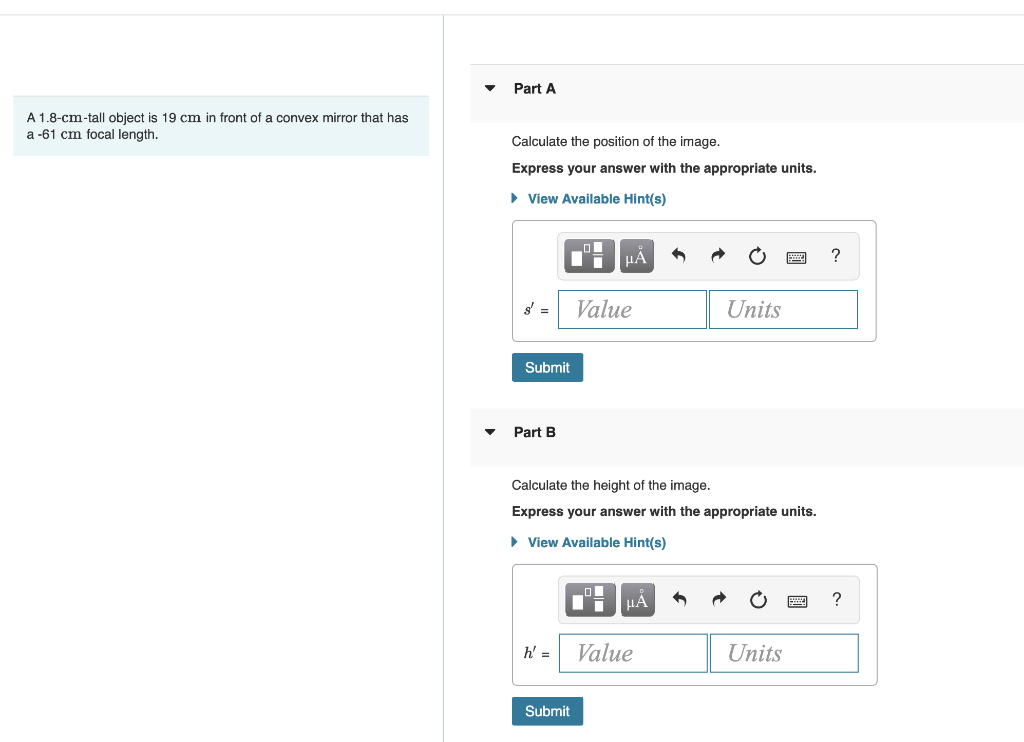
Task: Undo last edit in Part B answer
Action: pyautogui.click(x=680, y=600)
